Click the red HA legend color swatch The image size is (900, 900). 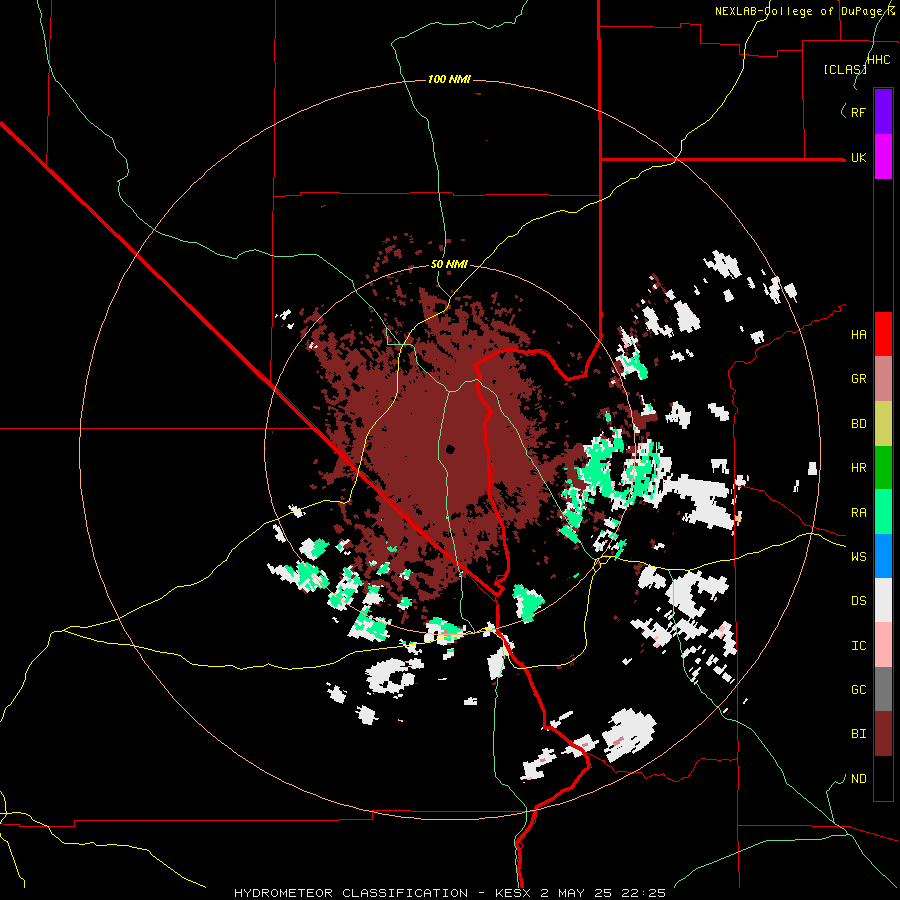tap(883, 334)
